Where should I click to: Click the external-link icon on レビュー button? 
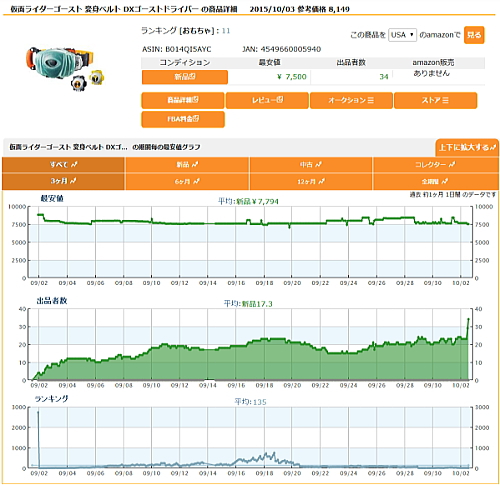coord(280,100)
